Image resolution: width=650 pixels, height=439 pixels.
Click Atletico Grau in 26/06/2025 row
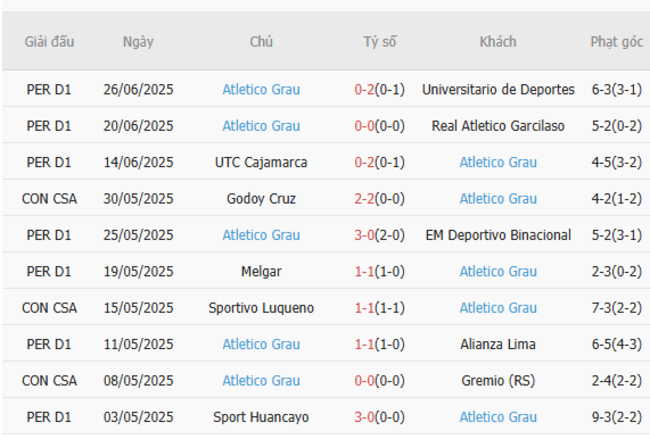point(261,89)
